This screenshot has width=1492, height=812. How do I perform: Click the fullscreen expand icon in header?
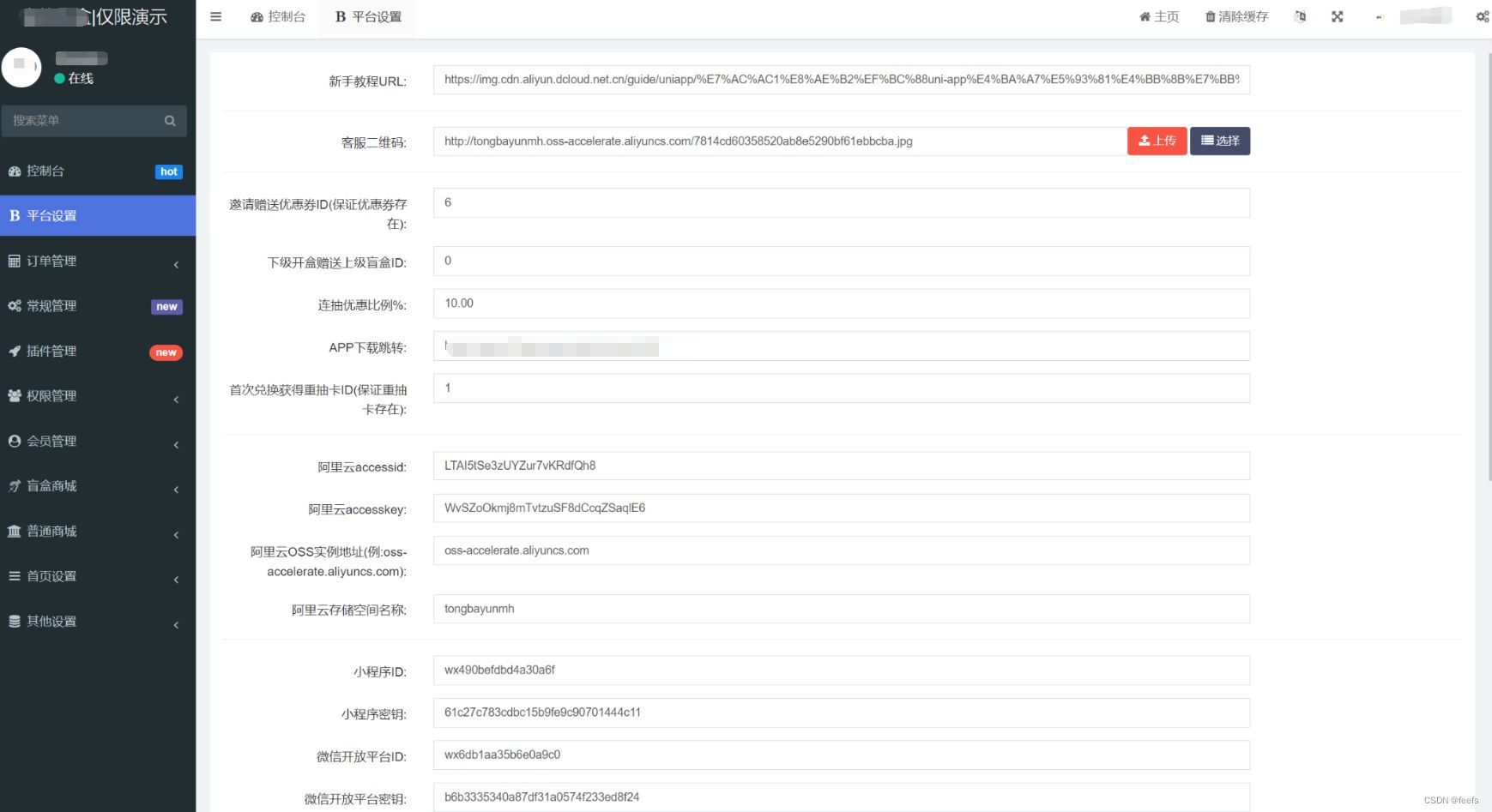[1337, 17]
